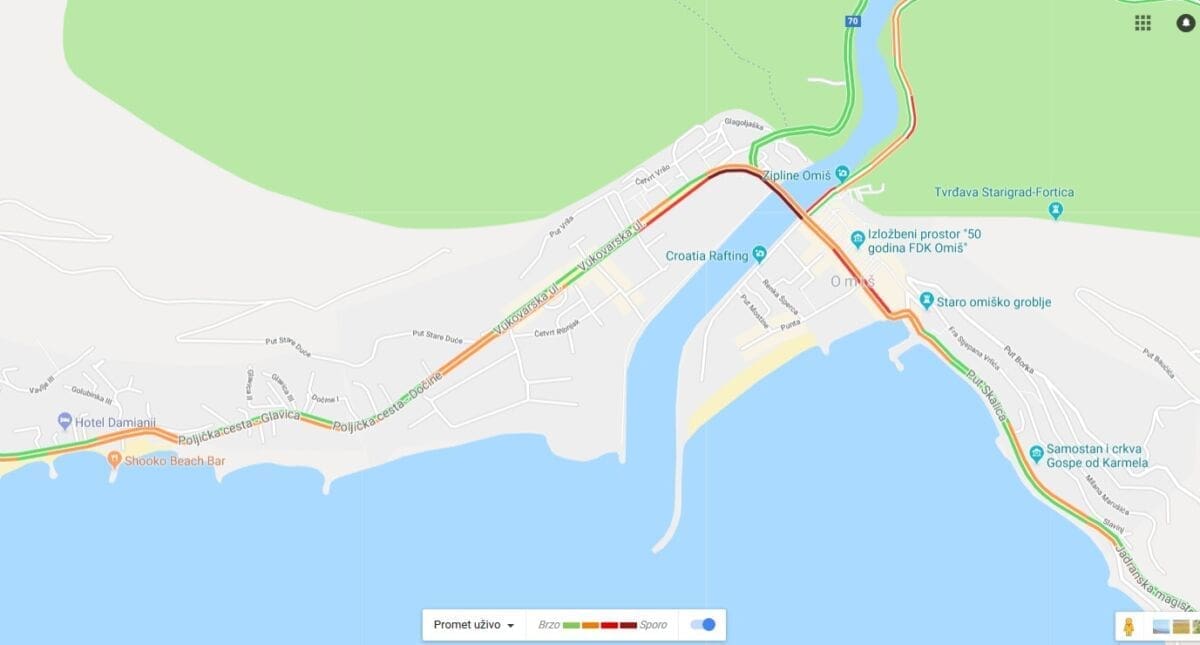Click the route 70 road shield
The image size is (1200, 645).
(852, 21)
